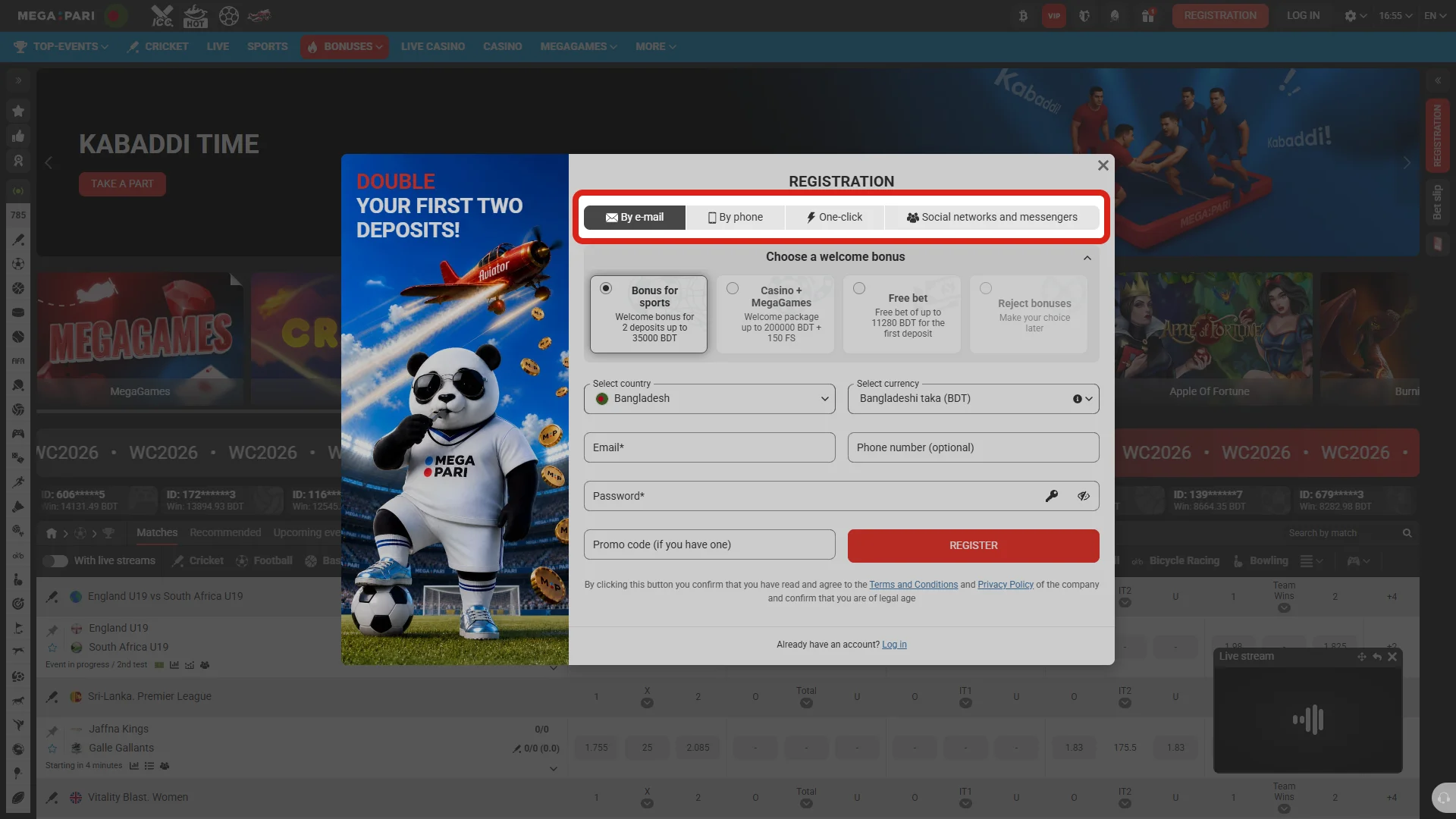1456x819 pixels.
Task: Click the red REGISTER button
Action: point(974,546)
